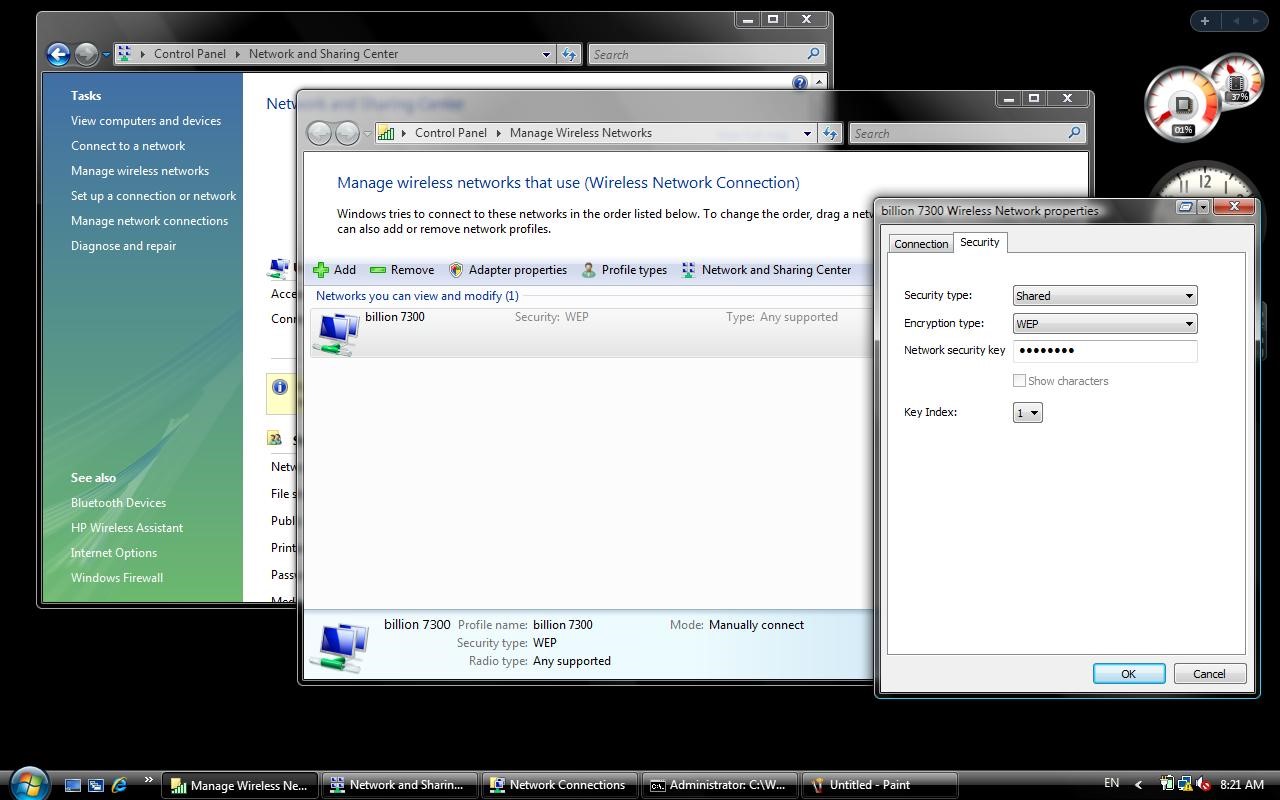Viewport: 1280px width, 800px height.
Task: Show hidden tray icons arrow
Action: [1139, 785]
